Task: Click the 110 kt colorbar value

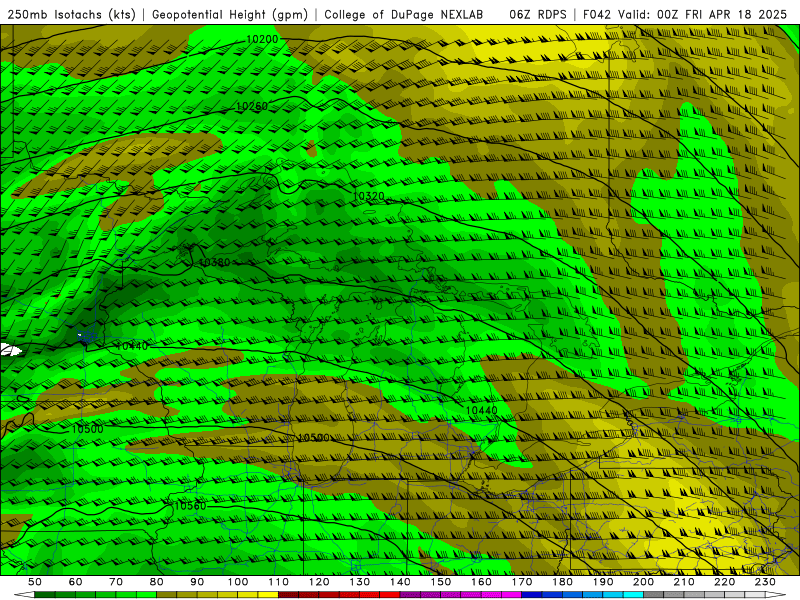Action: (x=279, y=582)
